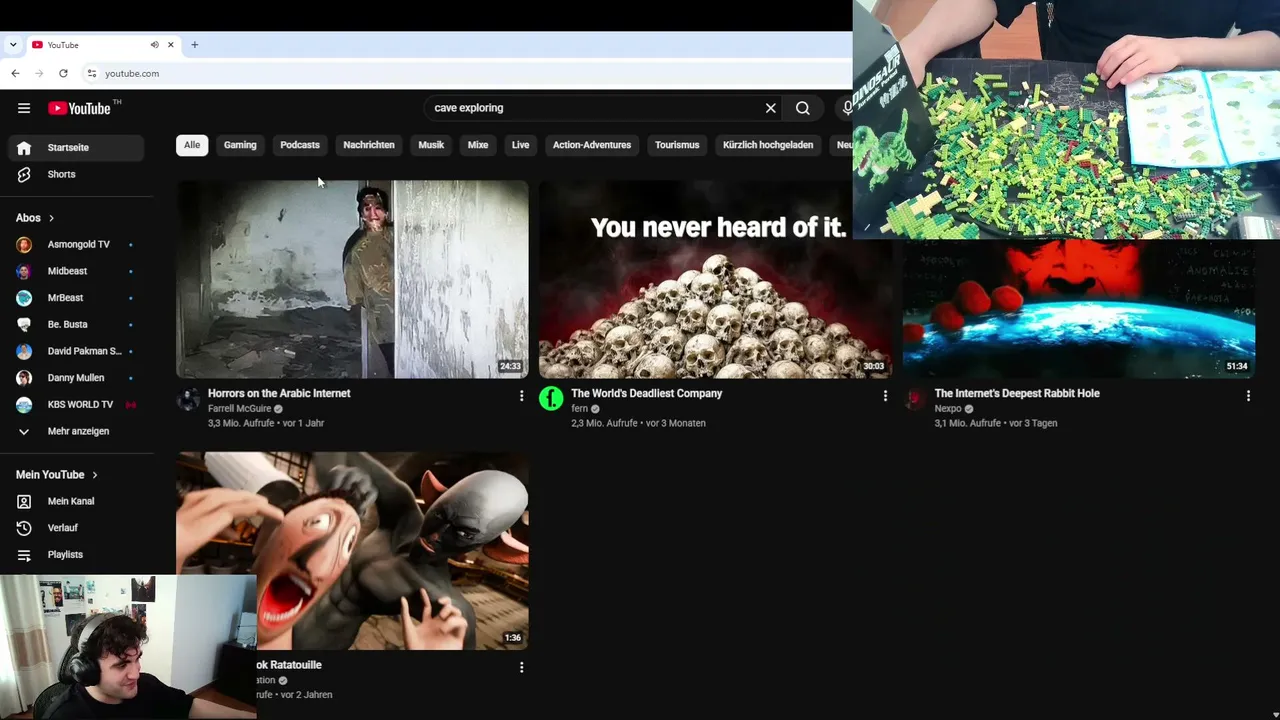Select the Nachrichten filter chip
Image resolution: width=1280 pixels, height=720 pixels.
point(369,145)
